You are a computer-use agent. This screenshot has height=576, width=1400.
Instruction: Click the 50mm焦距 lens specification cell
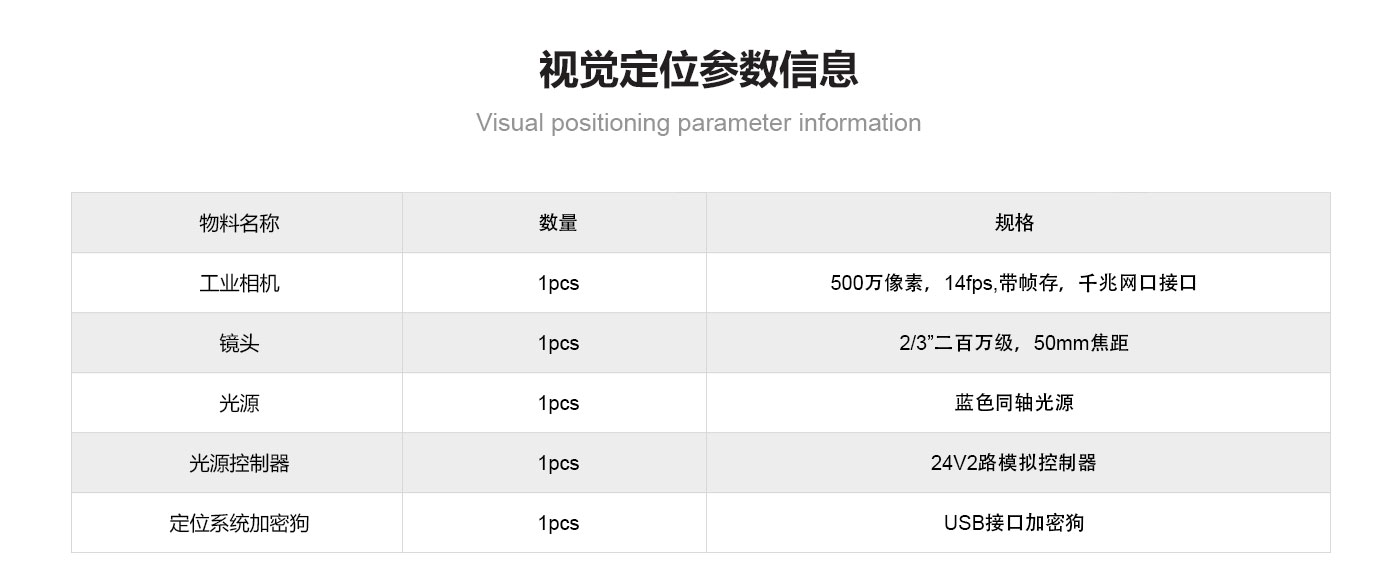click(1014, 343)
